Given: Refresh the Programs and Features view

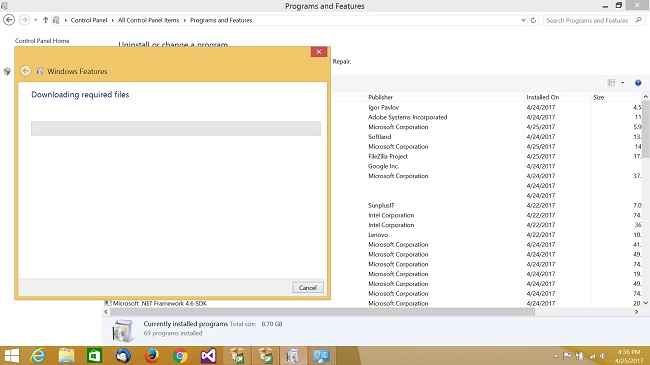Looking at the screenshot, I should [x=534, y=20].
